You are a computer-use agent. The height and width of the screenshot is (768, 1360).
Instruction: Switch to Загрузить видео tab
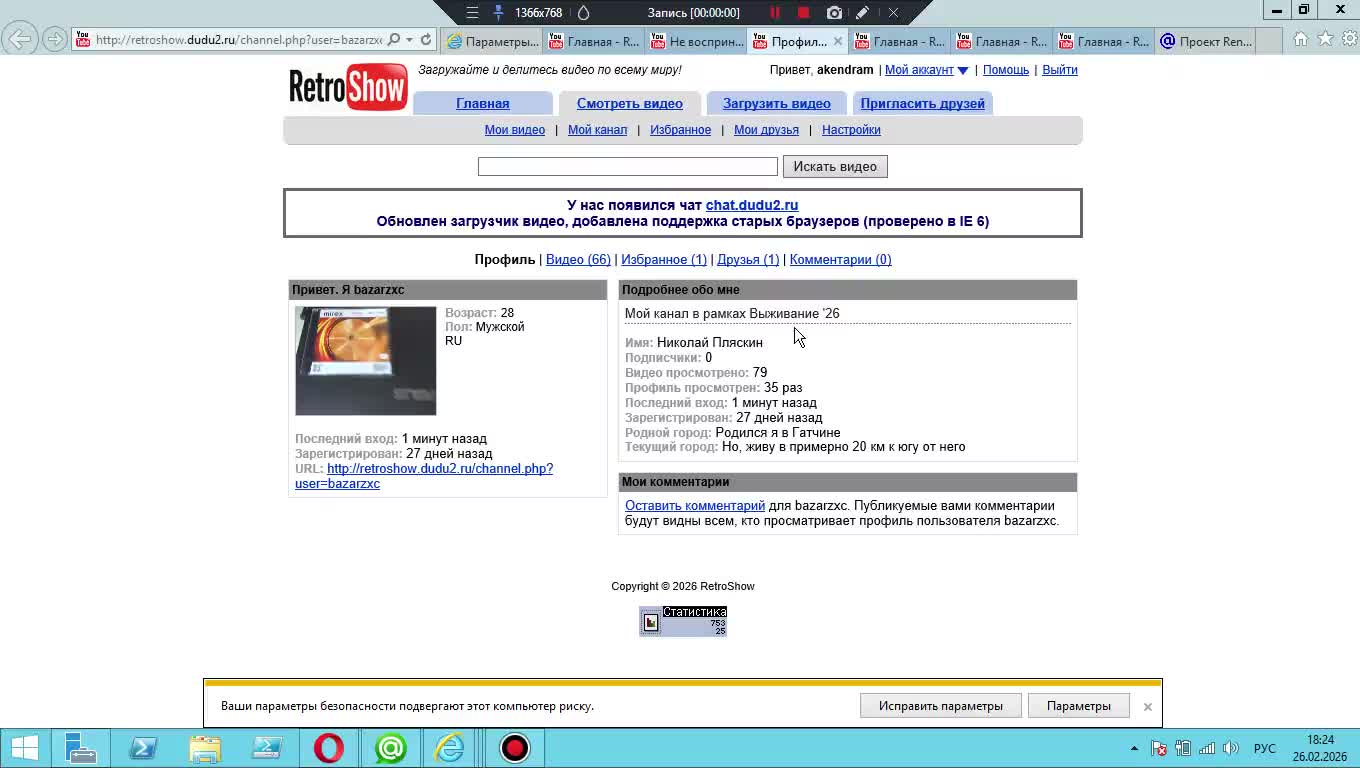pos(776,104)
